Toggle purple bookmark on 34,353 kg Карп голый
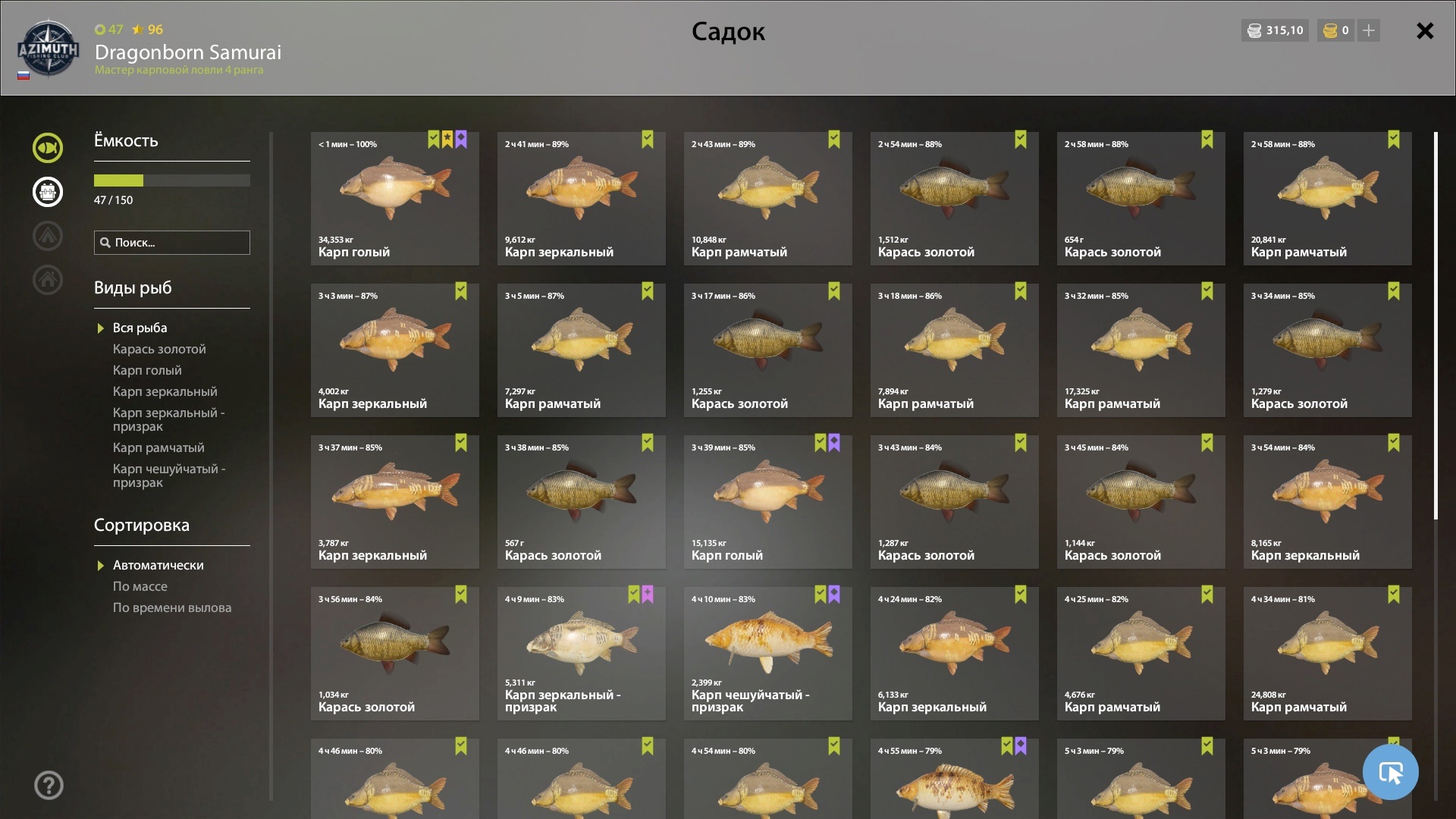Image resolution: width=1456 pixels, height=819 pixels. click(x=461, y=139)
